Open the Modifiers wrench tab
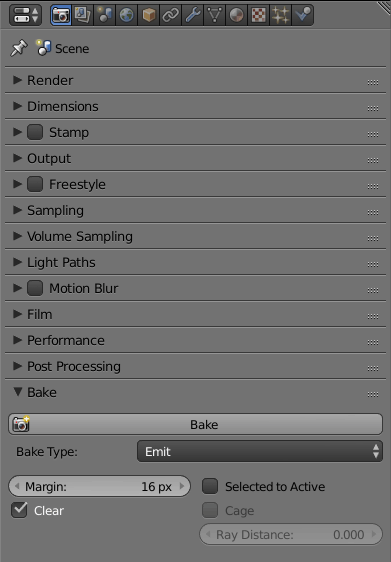The height and width of the screenshot is (562, 391). pos(193,15)
